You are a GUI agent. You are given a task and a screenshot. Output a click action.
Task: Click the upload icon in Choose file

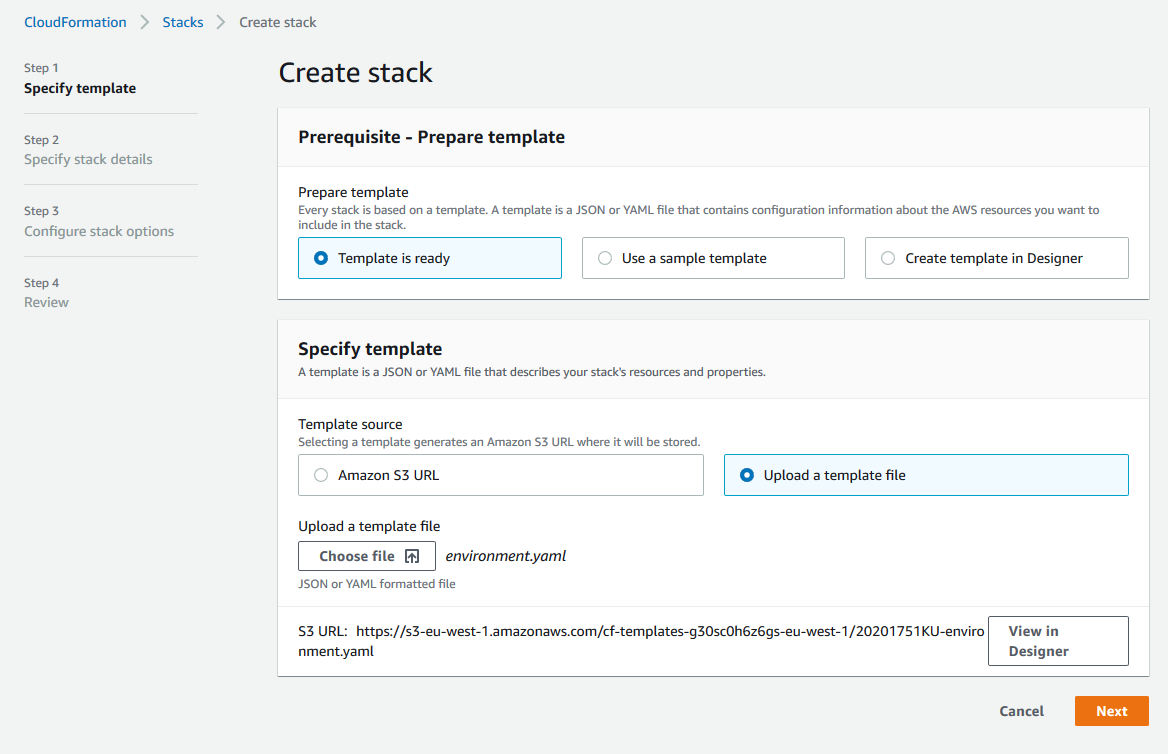click(412, 556)
